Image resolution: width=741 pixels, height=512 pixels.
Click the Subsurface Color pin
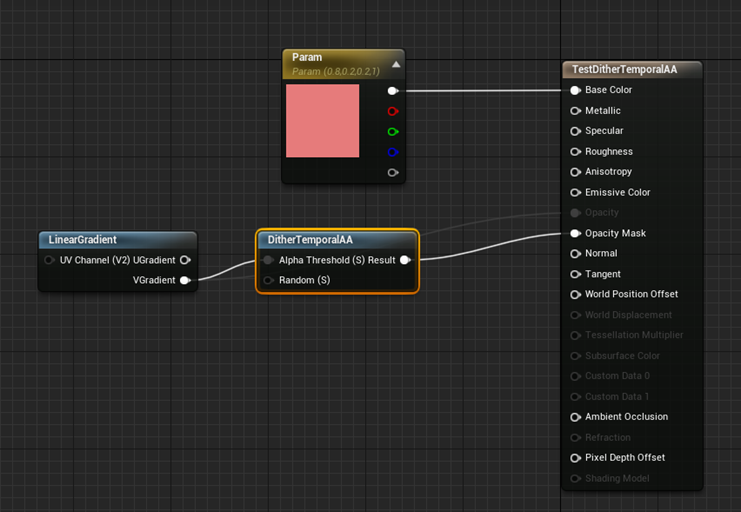click(x=575, y=356)
